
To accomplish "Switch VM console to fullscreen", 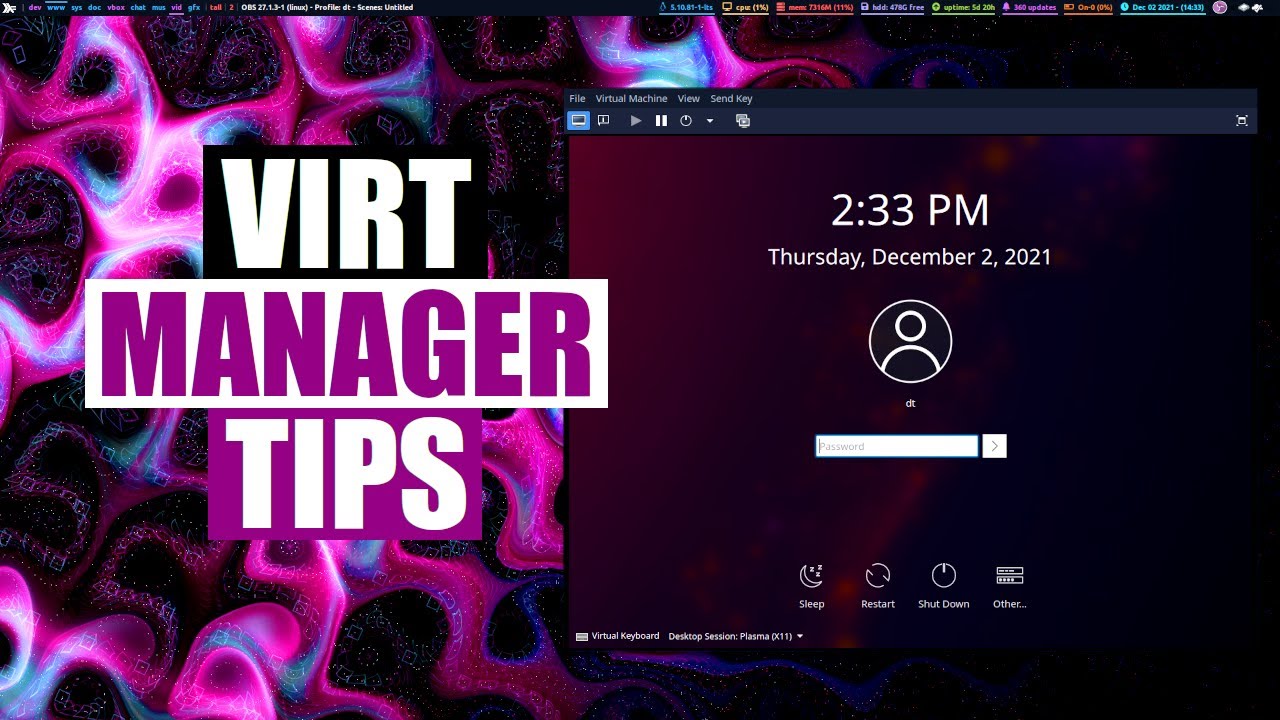I will pos(1242,120).
